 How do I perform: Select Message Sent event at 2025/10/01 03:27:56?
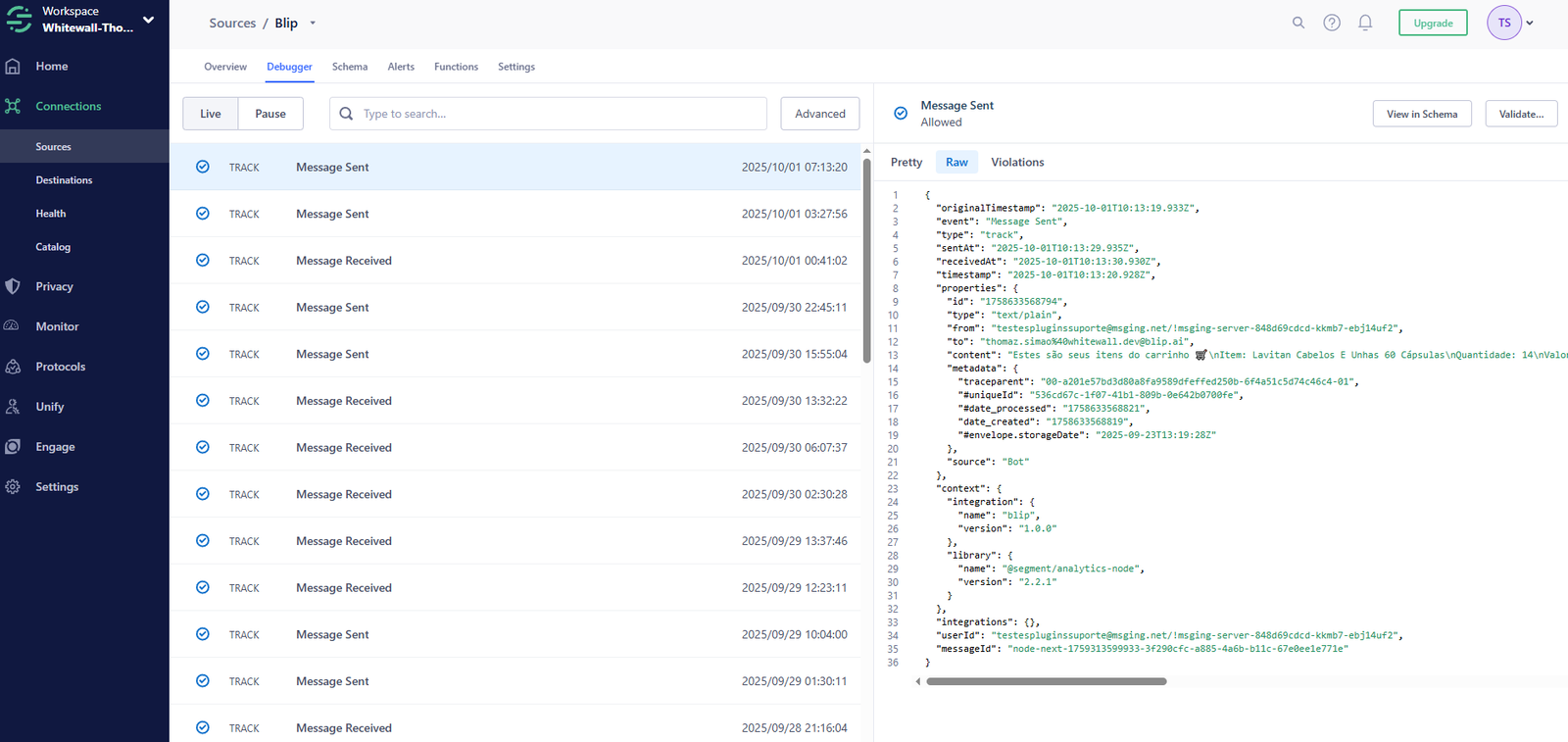tap(515, 214)
